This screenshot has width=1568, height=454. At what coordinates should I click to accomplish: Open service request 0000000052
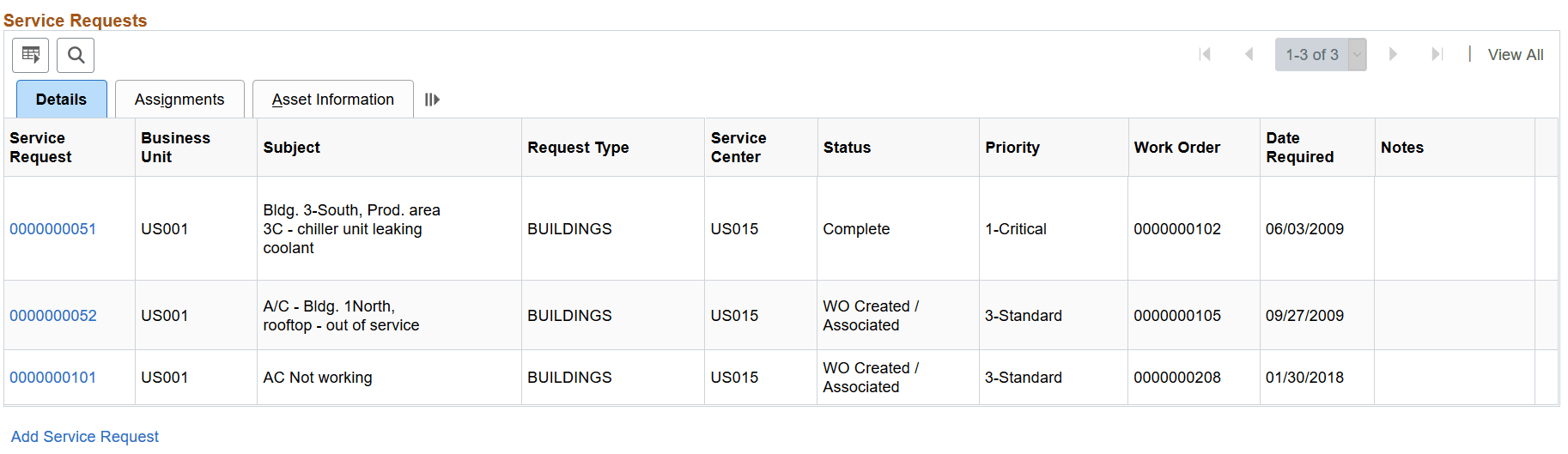pos(53,316)
